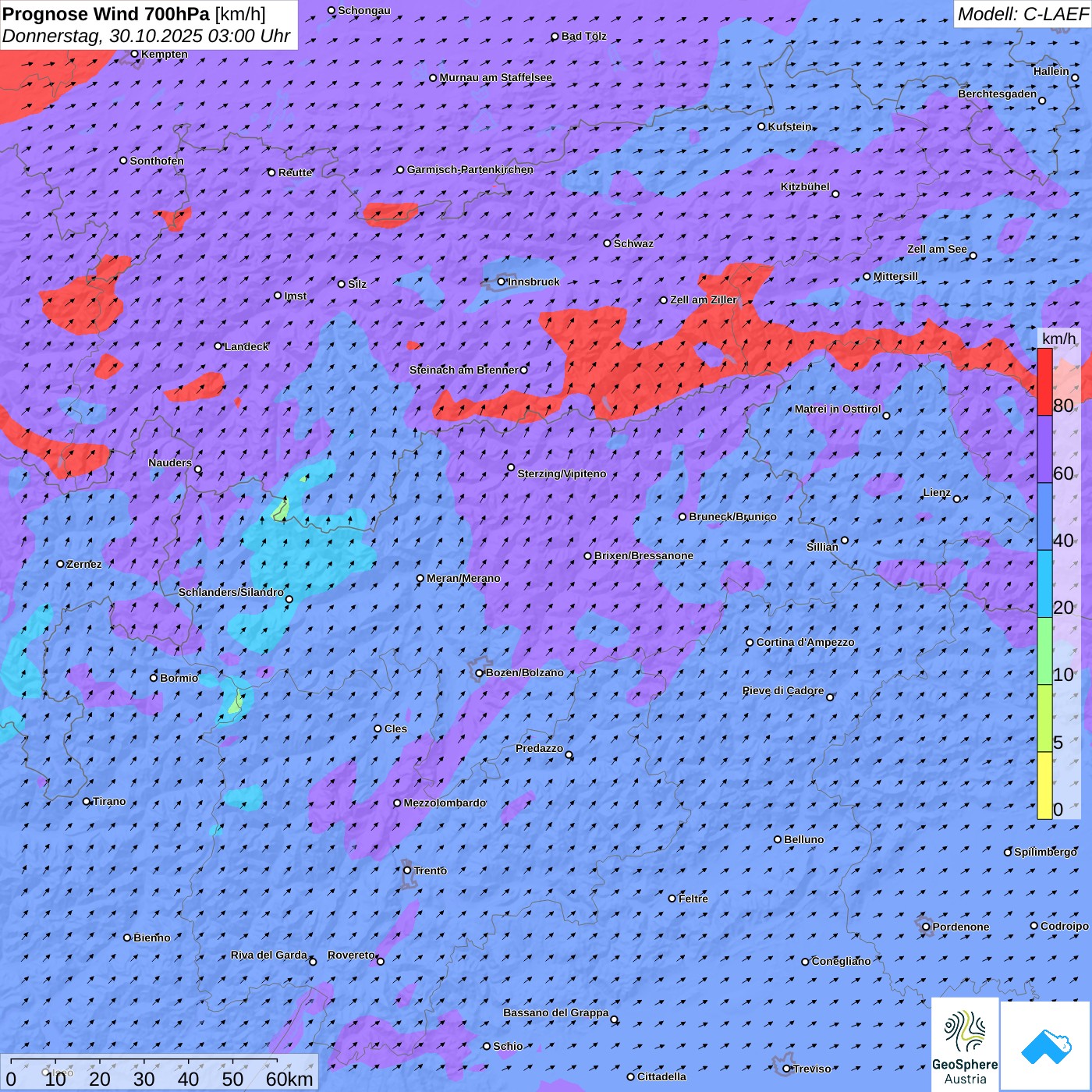Click the 'Modell: C-LAEF' label

(1023, 14)
